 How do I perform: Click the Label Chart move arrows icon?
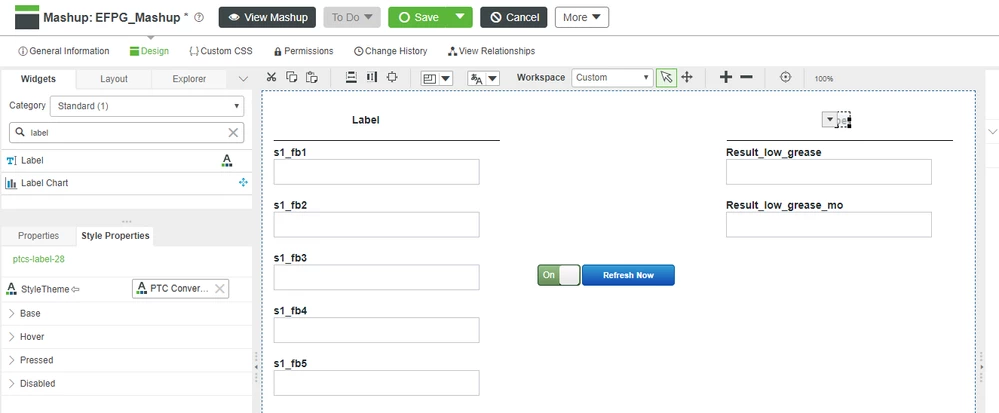[x=243, y=183]
